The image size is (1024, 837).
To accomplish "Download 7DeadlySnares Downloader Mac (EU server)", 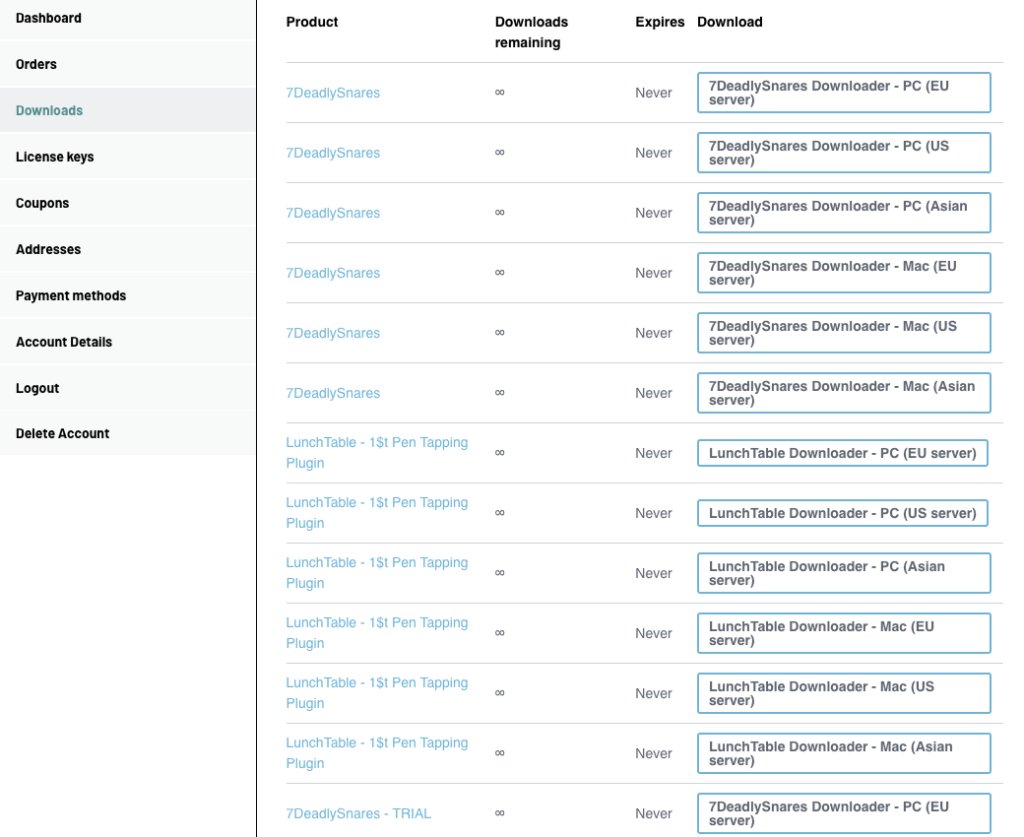I will point(843,273).
